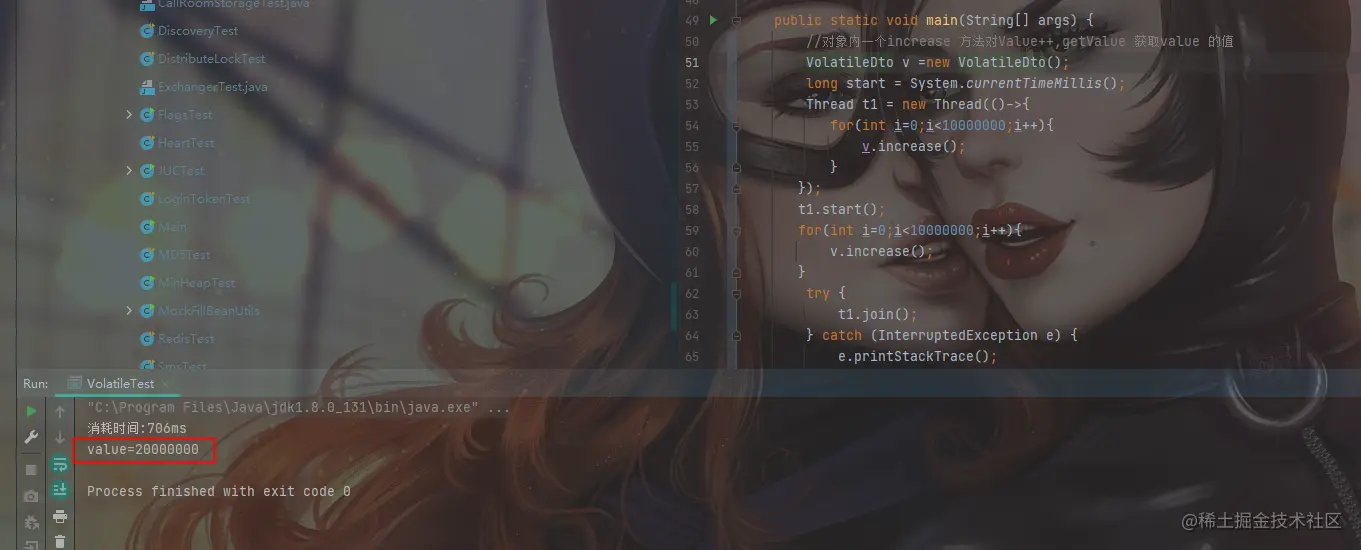Image resolution: width=1361 pixels, height=550 pixels.
Task: Click 'e.printStackTrace();' on line 65
Action: [x=918, y=356]
